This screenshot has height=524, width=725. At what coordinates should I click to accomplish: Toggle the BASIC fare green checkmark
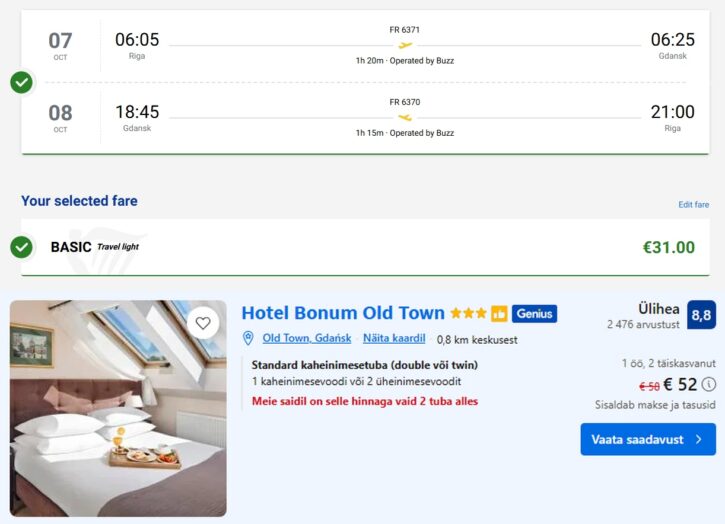22,246
